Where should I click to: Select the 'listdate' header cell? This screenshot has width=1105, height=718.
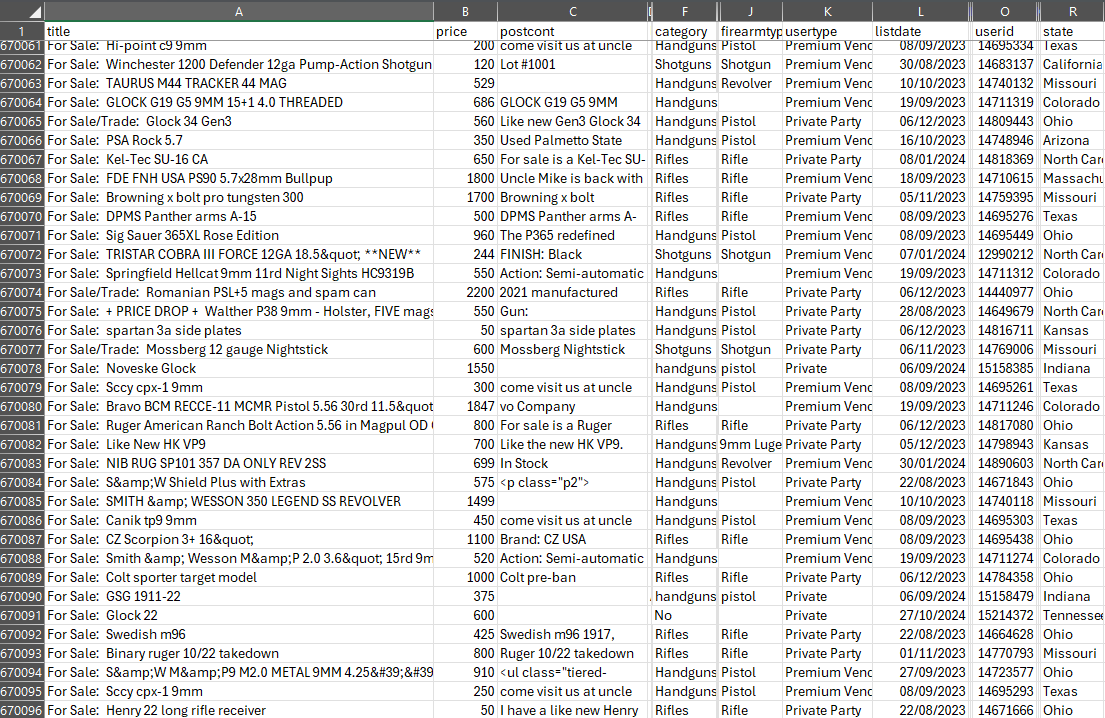[920, 32]
